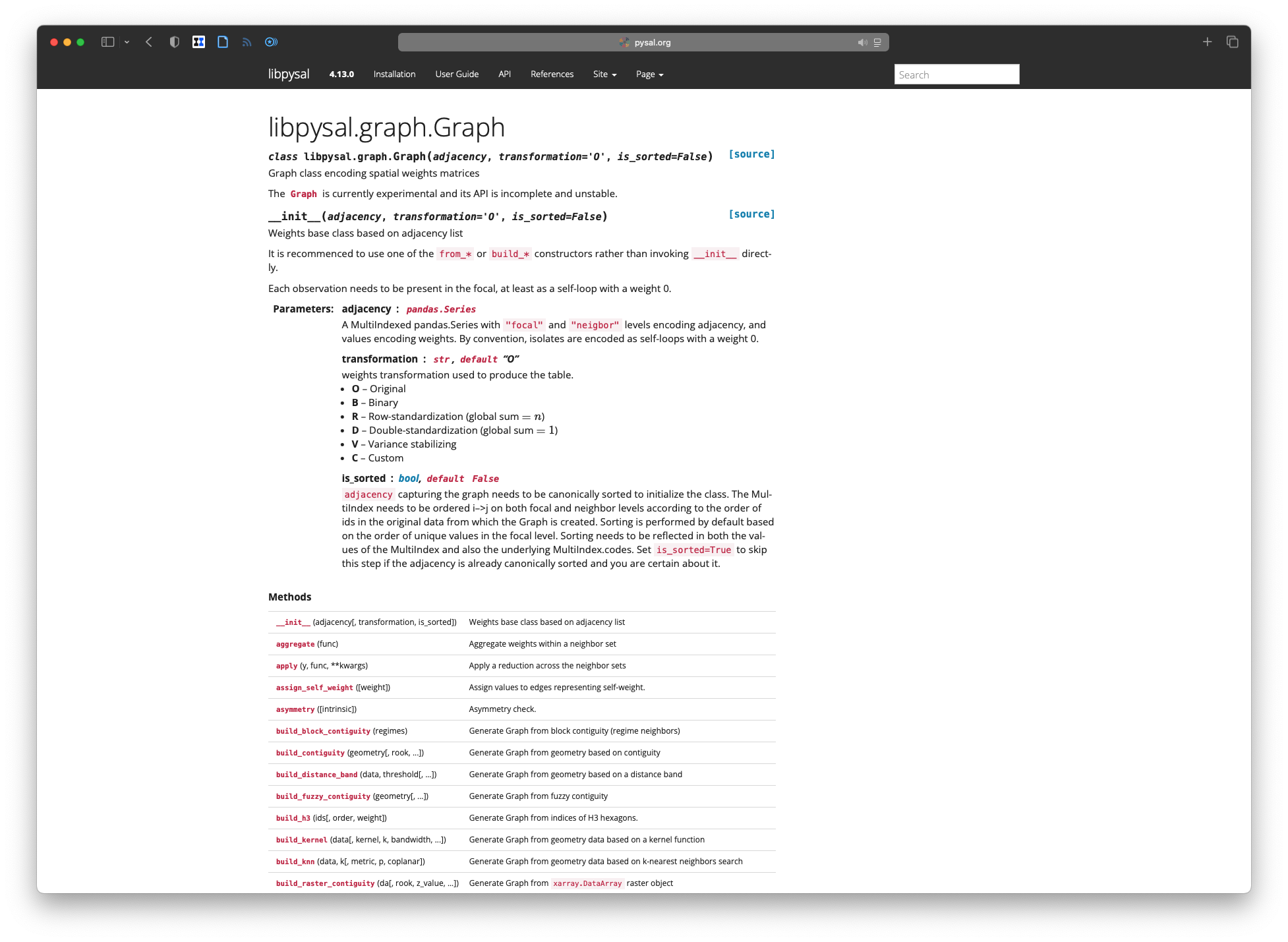Show the tab overview

click(1232, 42)
